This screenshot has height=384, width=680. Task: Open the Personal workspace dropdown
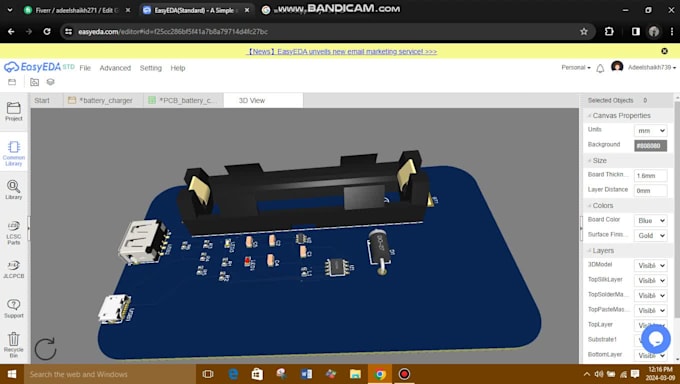coord(576,68)
